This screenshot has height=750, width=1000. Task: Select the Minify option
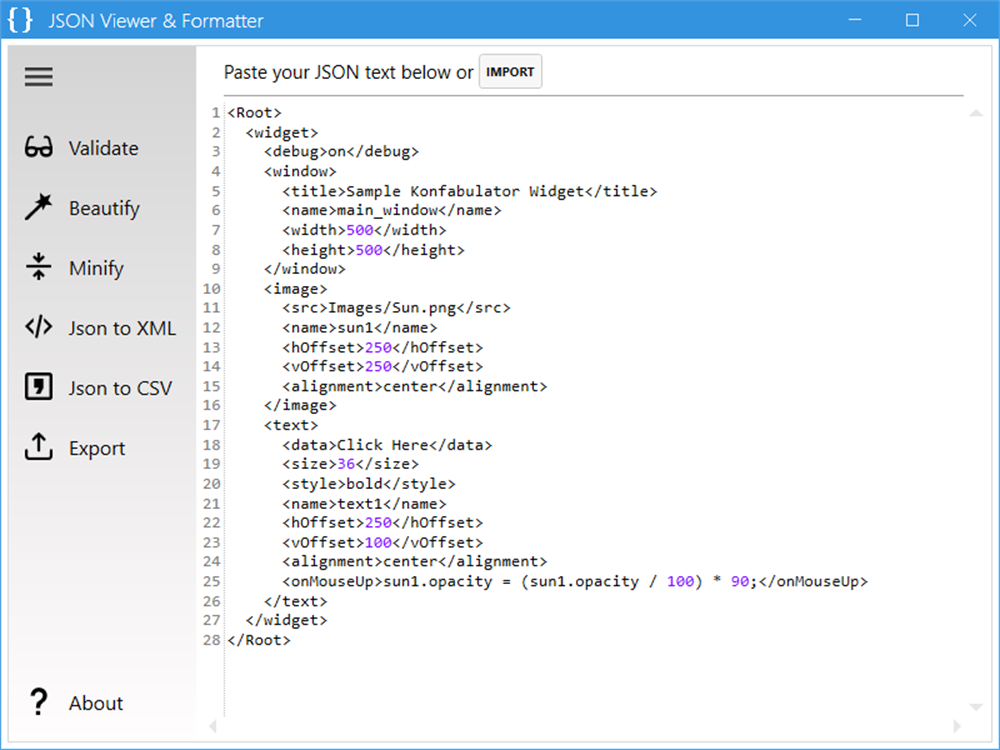(x=97, y=267)
